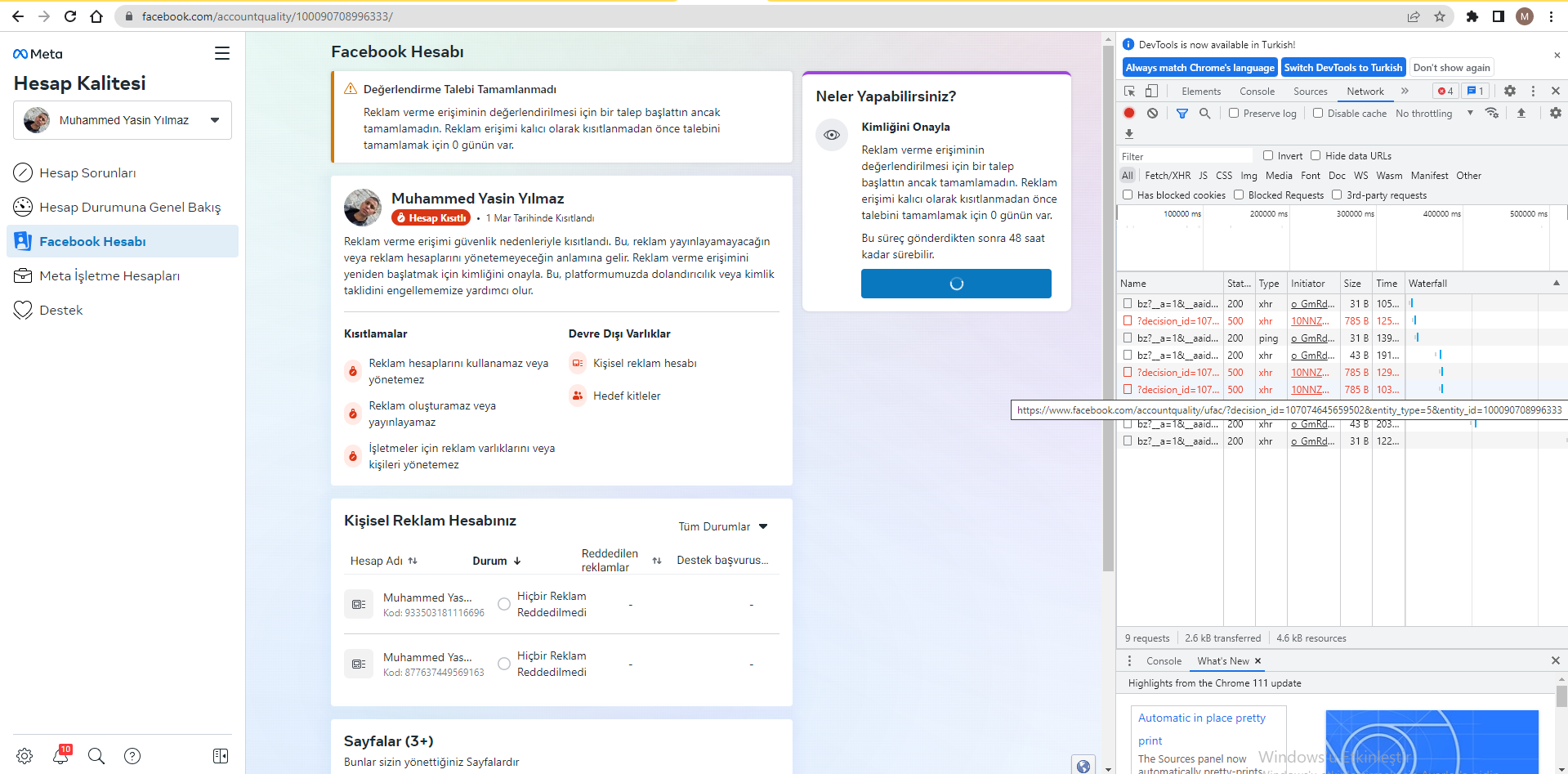Enable the Preserve log checkbox
The image size is (1568, 774).
(1234, 113)
